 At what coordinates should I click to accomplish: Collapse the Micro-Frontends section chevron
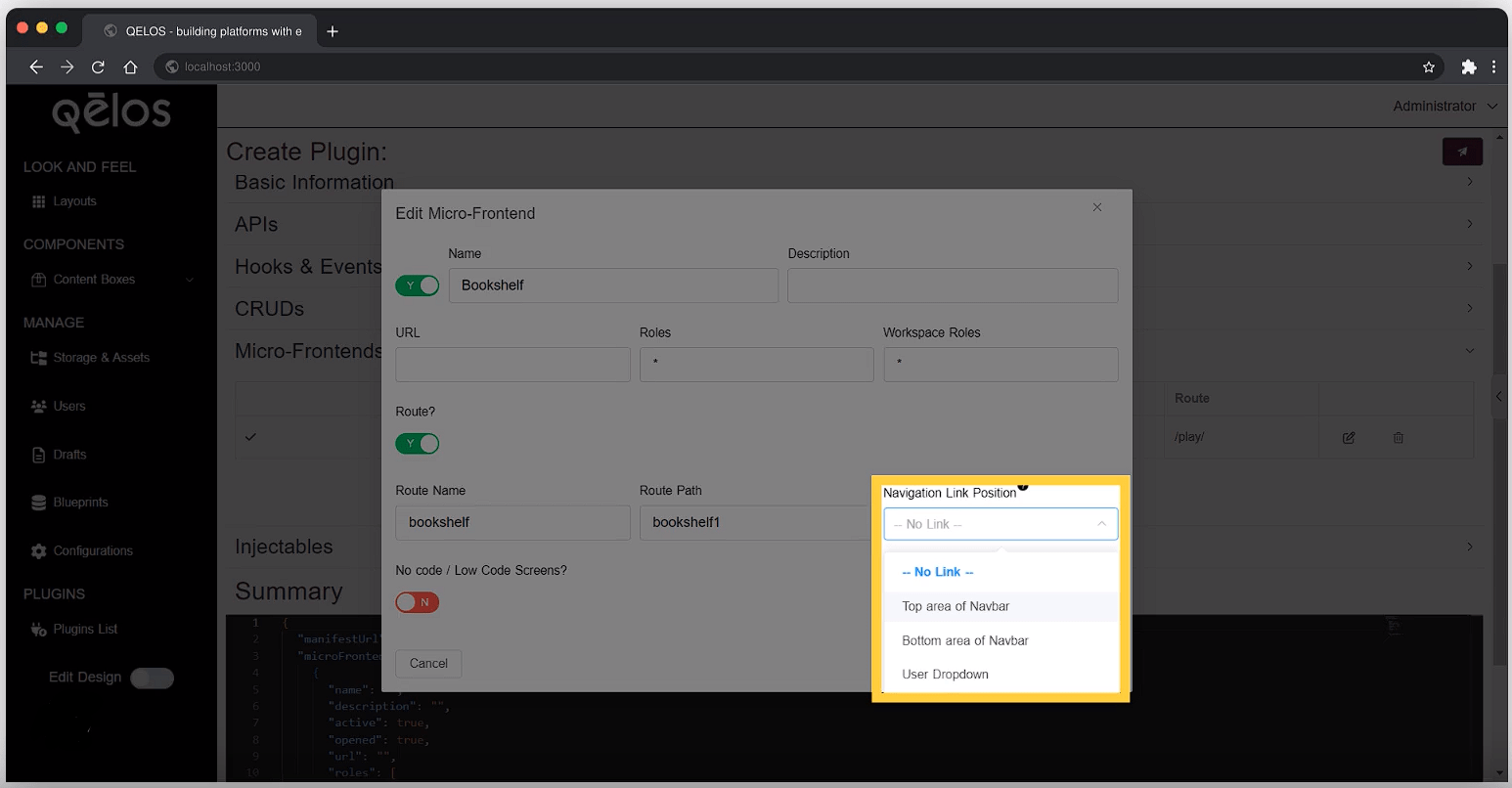click(1470, 350)
